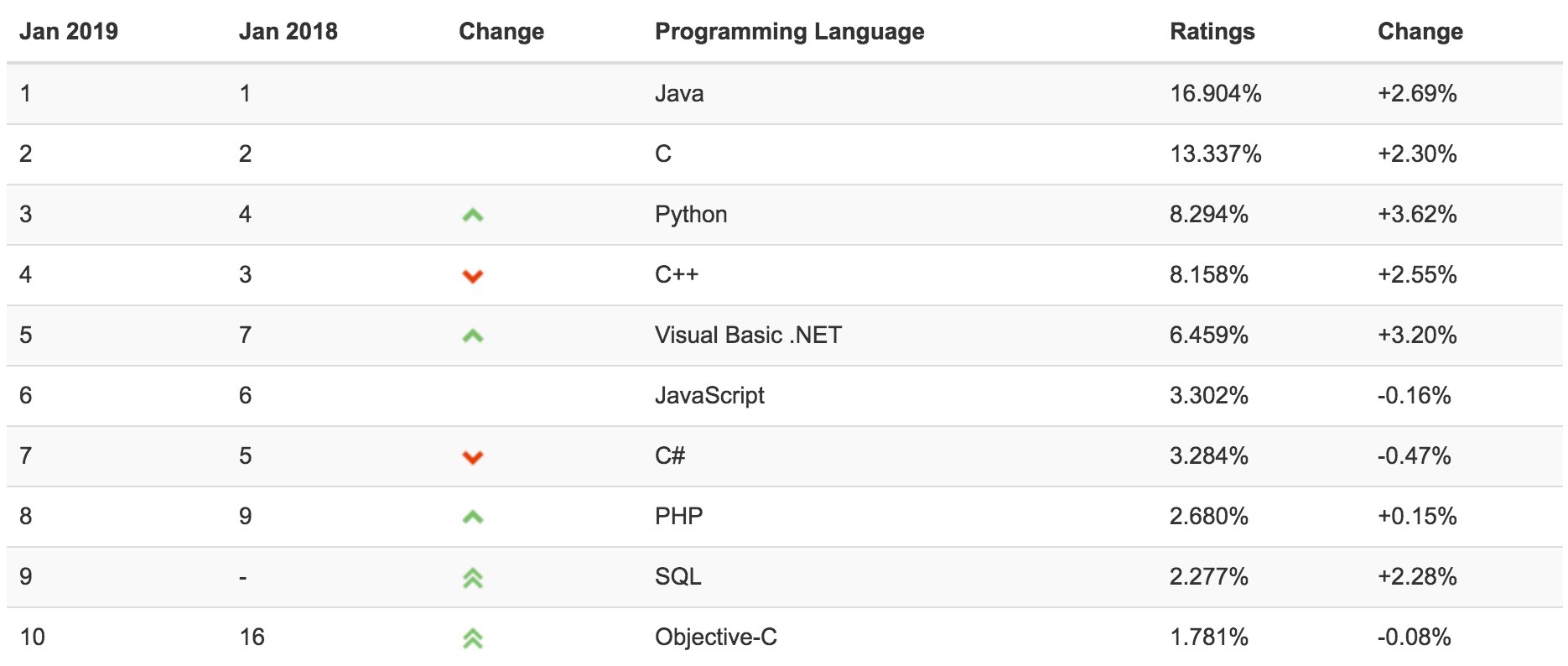Click the 16.904% rating for Java
The width and height of the screenshot is (1568, 666).
click(1216, 93)
